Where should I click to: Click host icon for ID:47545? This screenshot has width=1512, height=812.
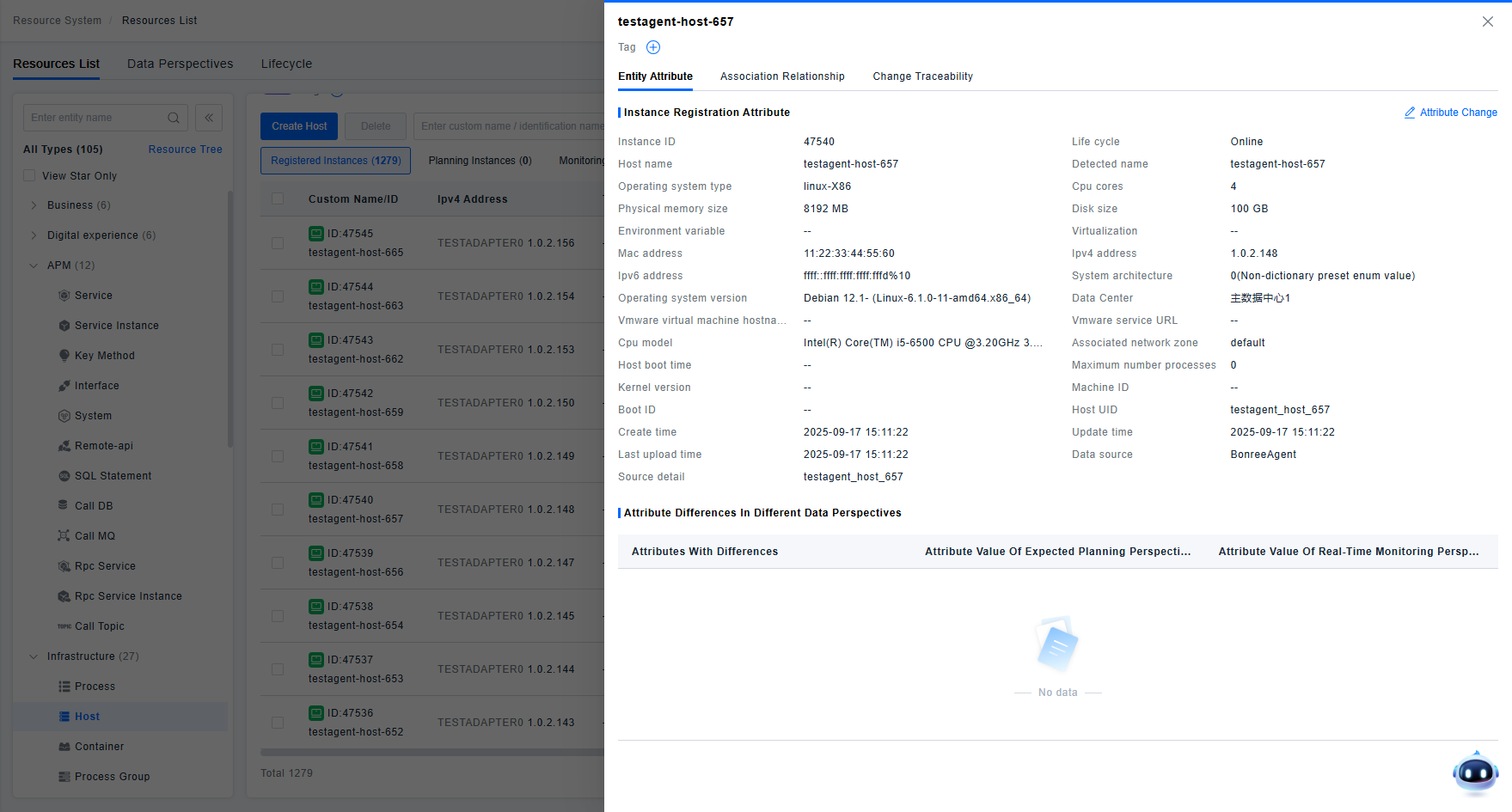[316, 234]
